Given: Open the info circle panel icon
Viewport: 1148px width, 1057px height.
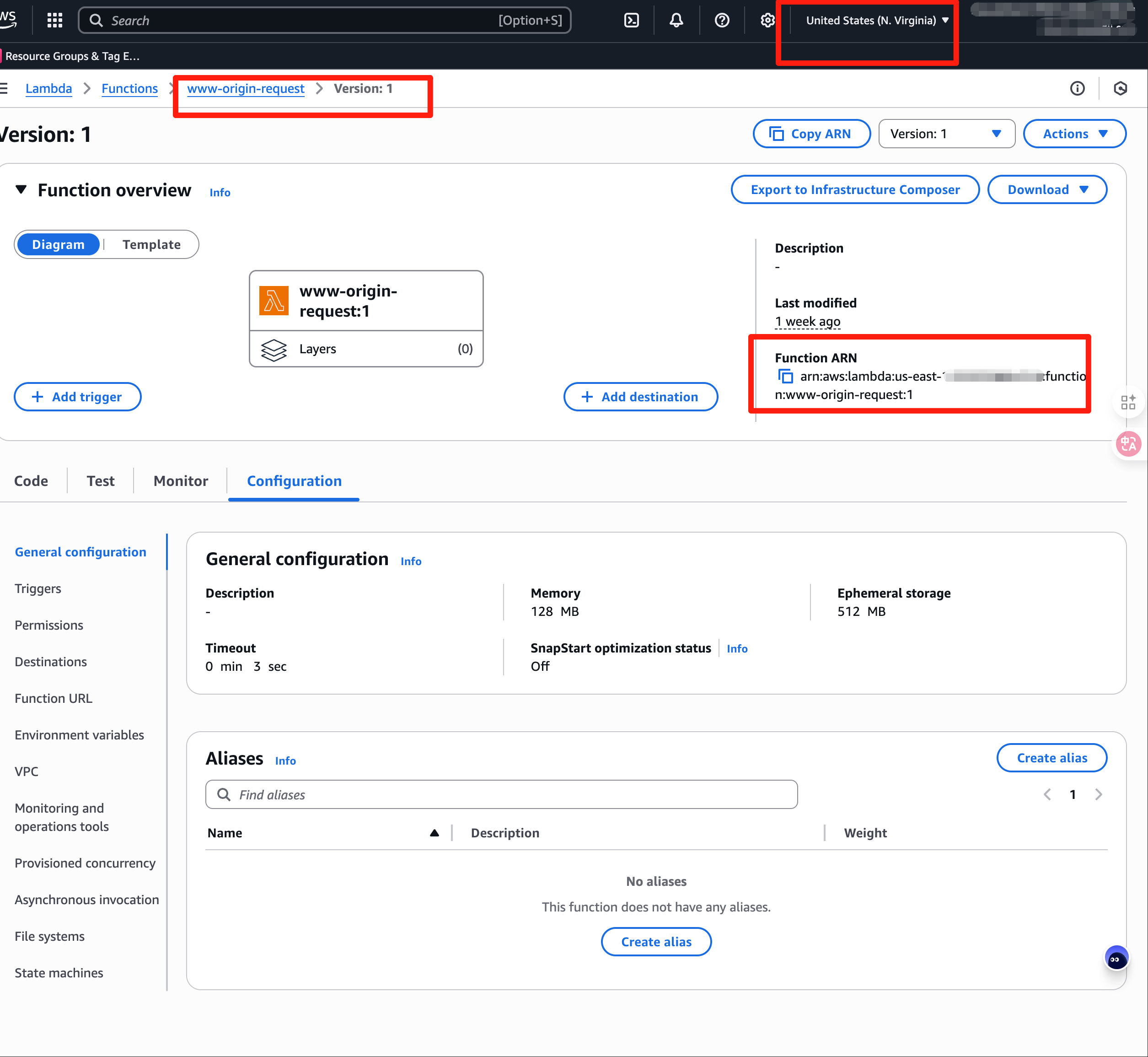Looking at the screenshot, I should pos(1077,89).
